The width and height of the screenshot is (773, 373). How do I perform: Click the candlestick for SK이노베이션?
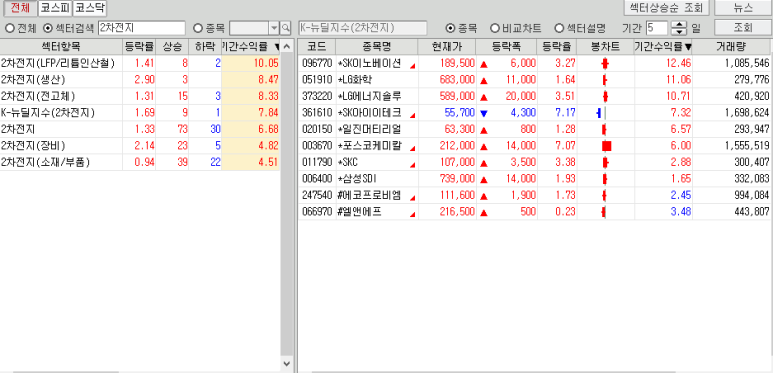[605, 64]
